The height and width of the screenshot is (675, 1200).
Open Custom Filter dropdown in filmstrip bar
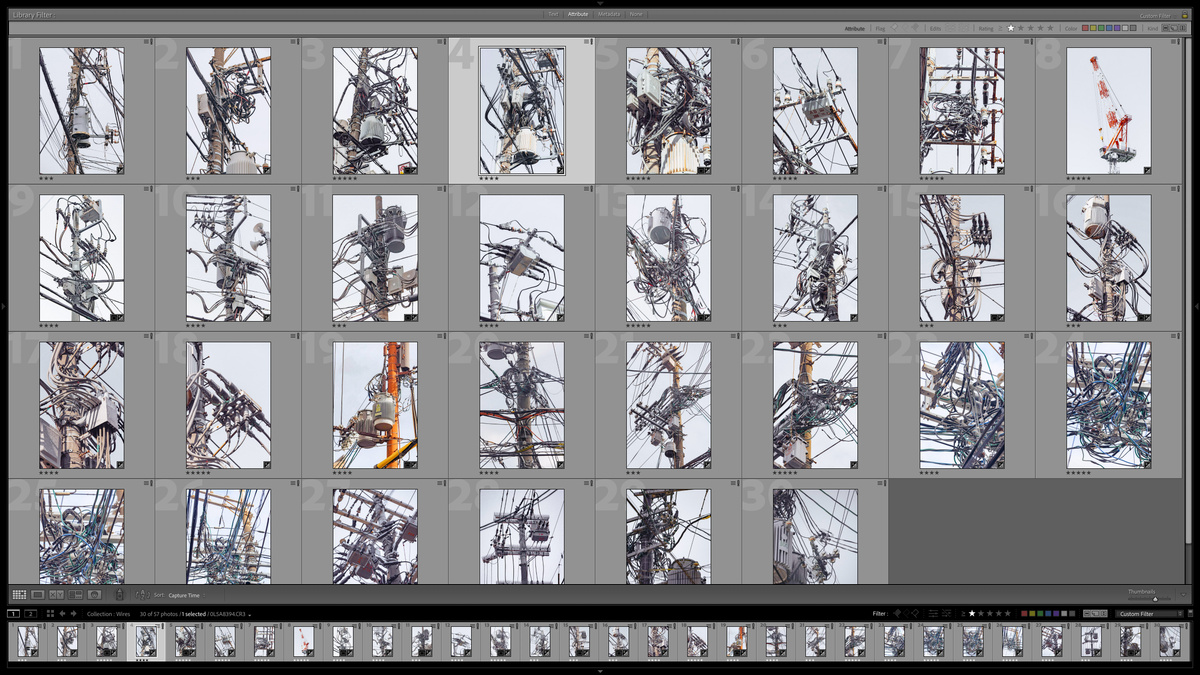(x=1150, y=614)
